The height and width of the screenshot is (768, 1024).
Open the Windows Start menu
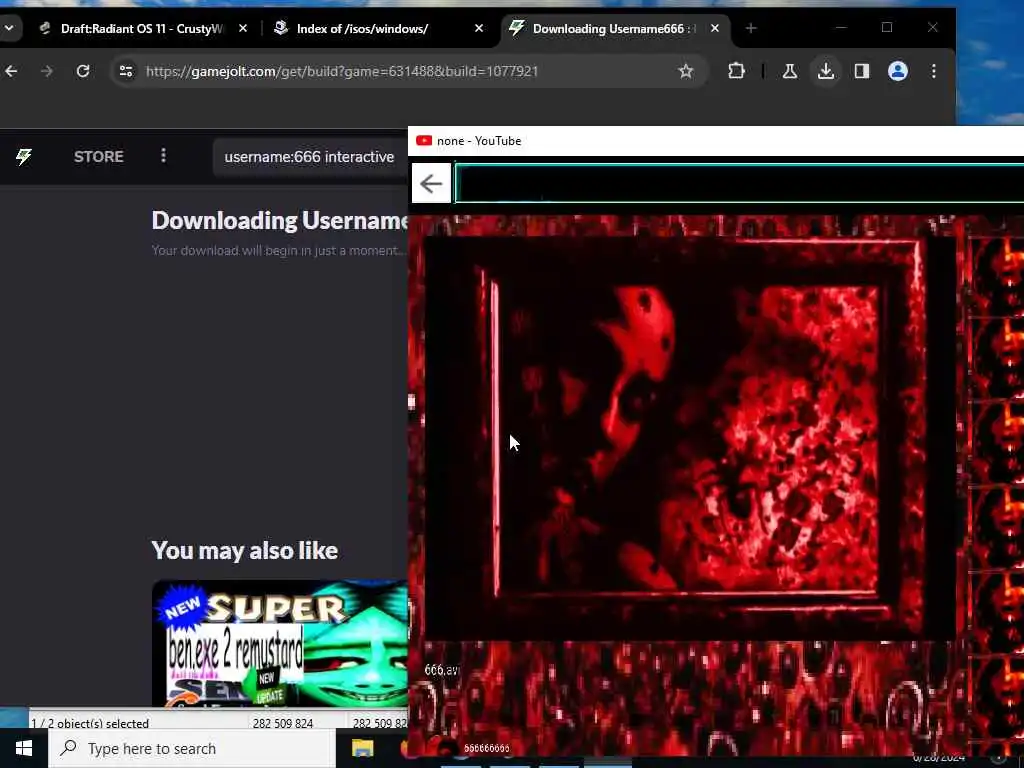24,748
